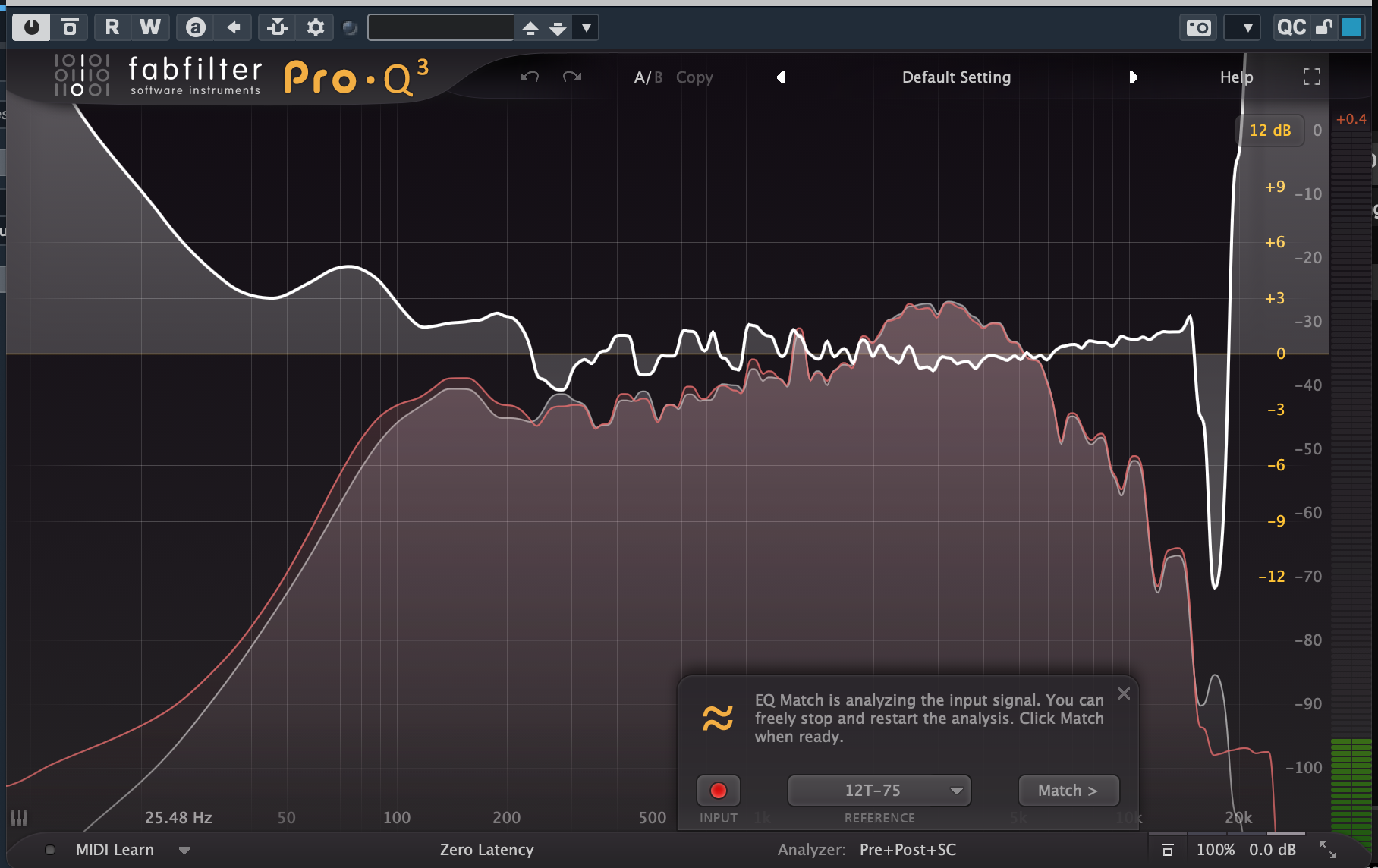Click 100% gain scale value
The width and height of the screenshot is (1378, 868).
click(1216, 850)
